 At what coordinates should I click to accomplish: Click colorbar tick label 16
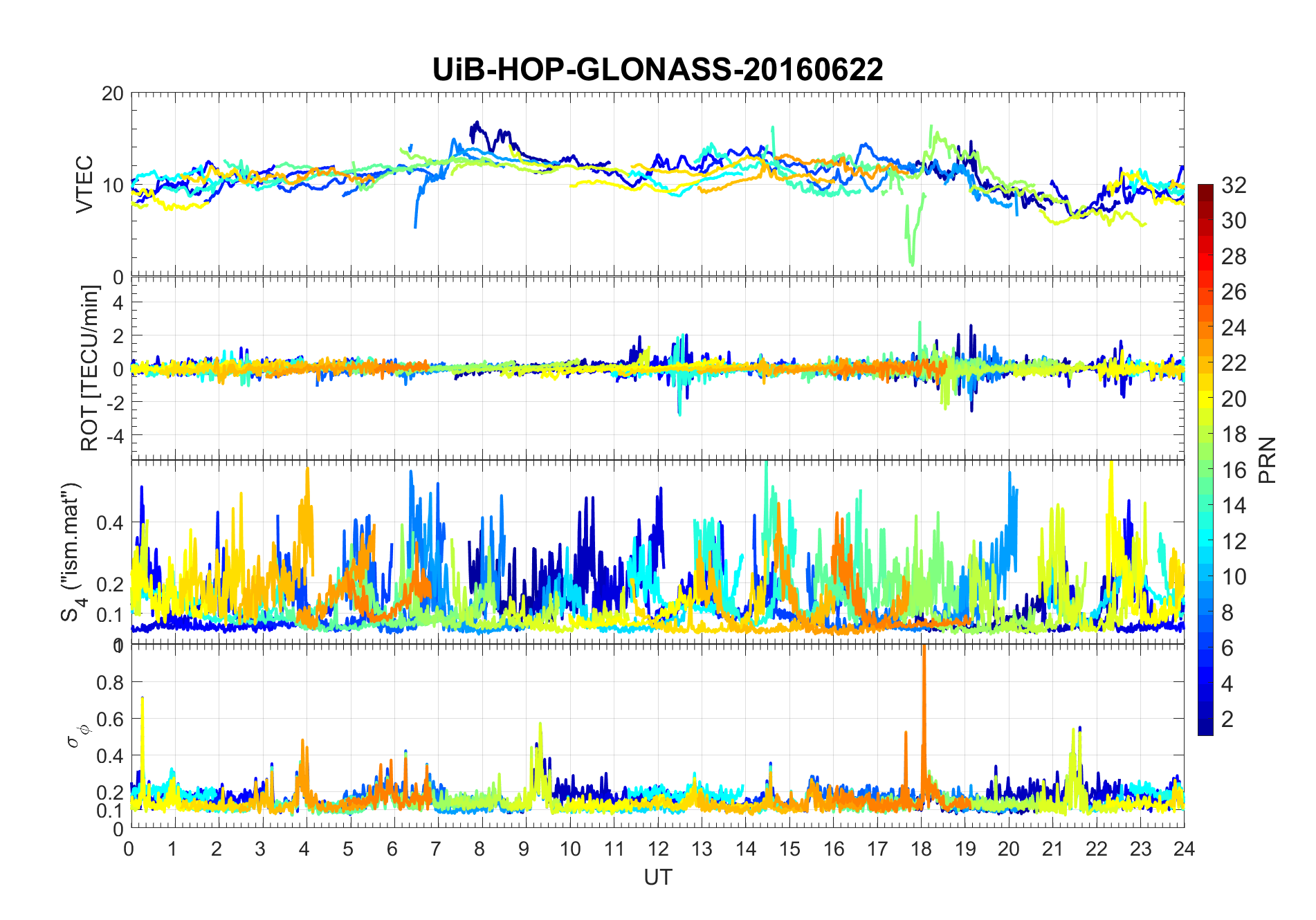(1234, 470)
